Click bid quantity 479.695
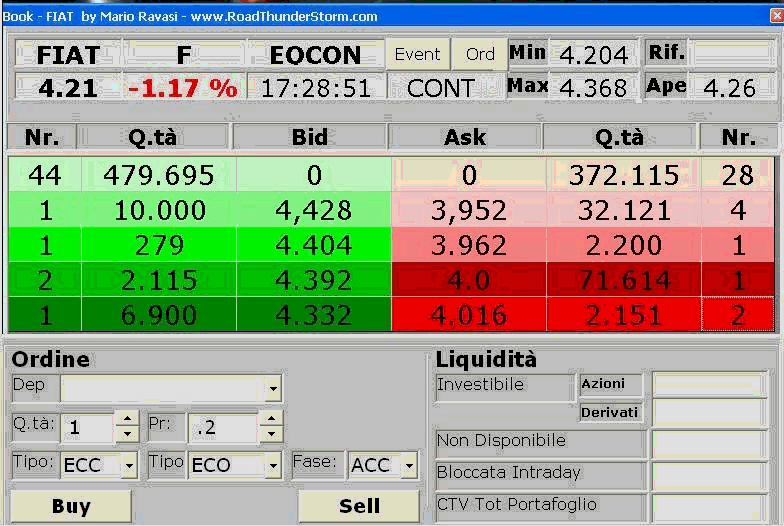 pyautogui.click(x=159, y=175)
